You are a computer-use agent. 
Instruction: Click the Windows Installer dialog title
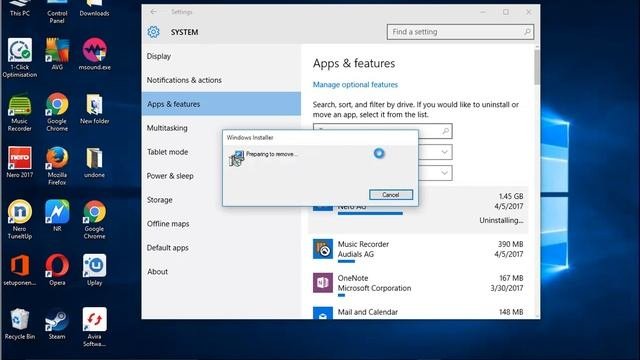[x=250, y=138]
